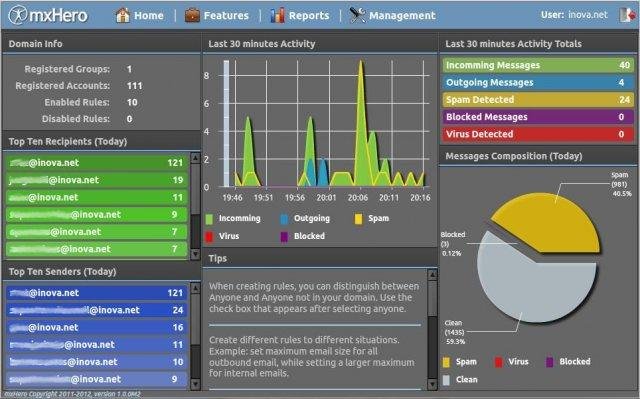Click senders list scroll up arrow
Screen dimensions: 640x399
coord(195,289)
